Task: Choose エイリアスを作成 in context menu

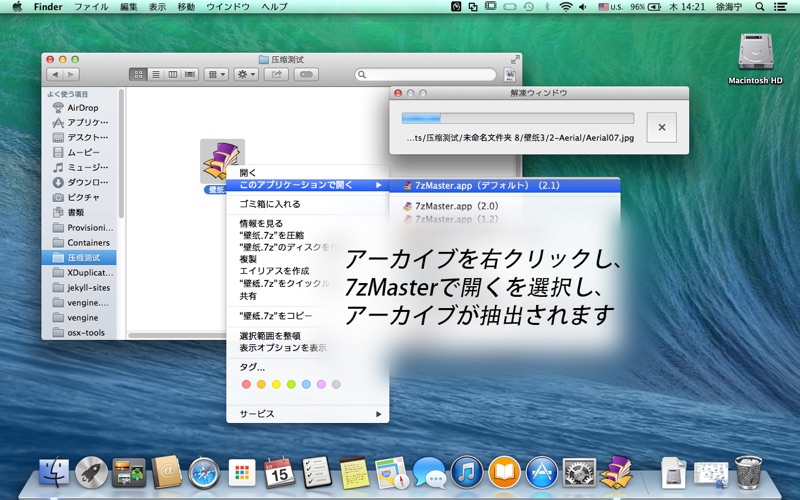Action: (307, 271)
